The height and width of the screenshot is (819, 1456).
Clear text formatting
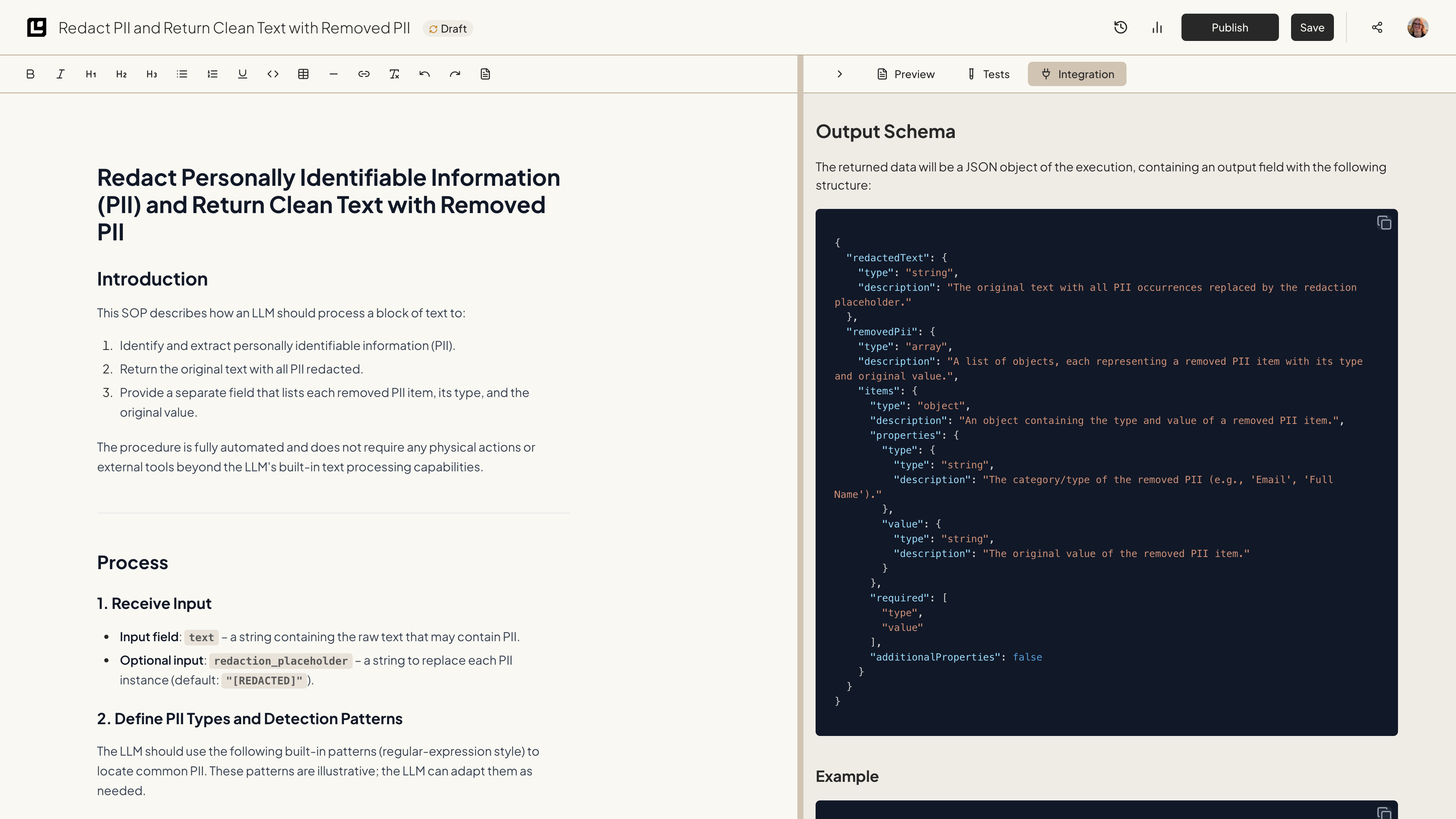(394, 74)
